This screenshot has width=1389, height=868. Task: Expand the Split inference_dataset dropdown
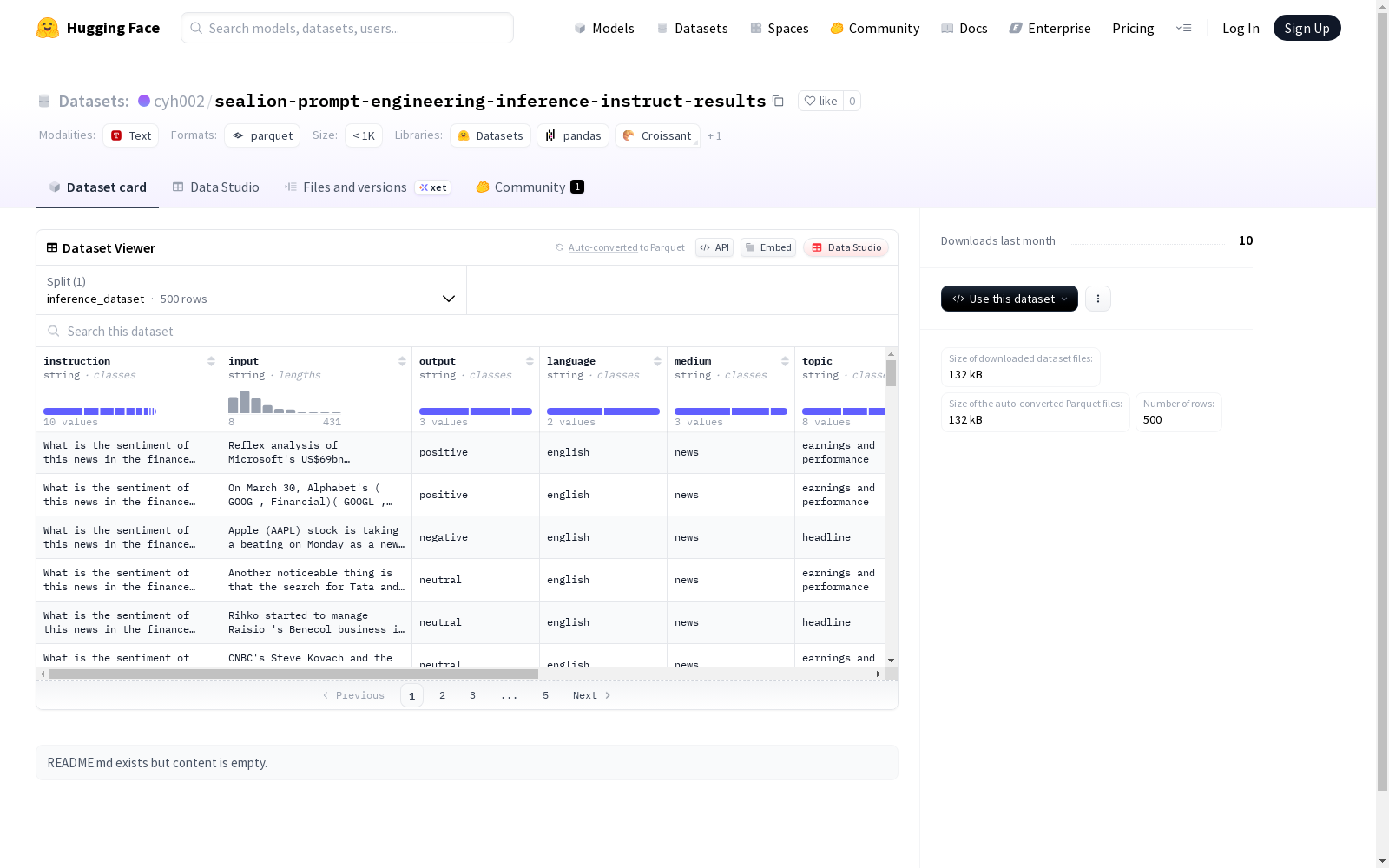point(252,290)
